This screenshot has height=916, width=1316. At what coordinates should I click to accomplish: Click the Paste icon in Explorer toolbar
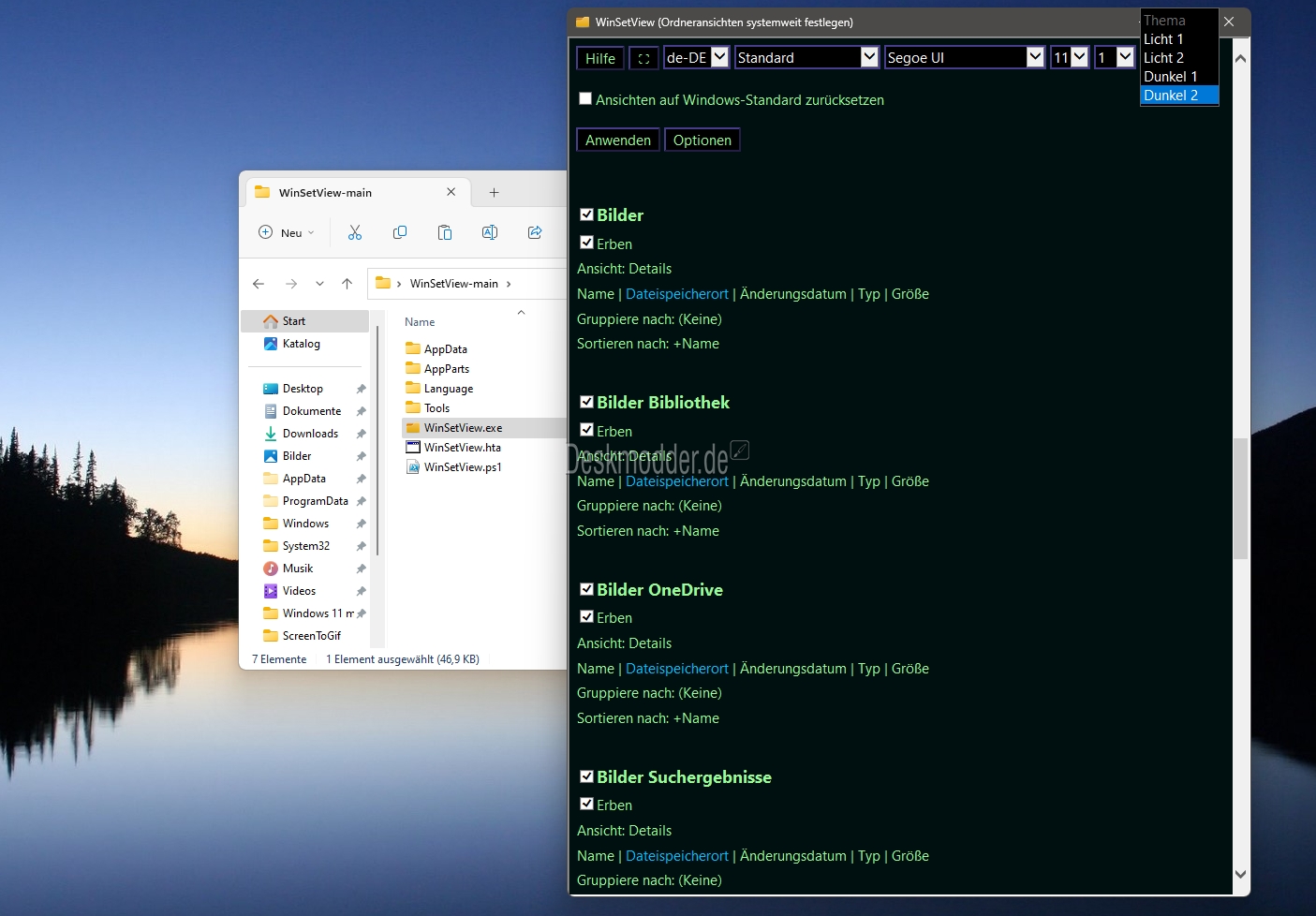[x=445, y=232]
